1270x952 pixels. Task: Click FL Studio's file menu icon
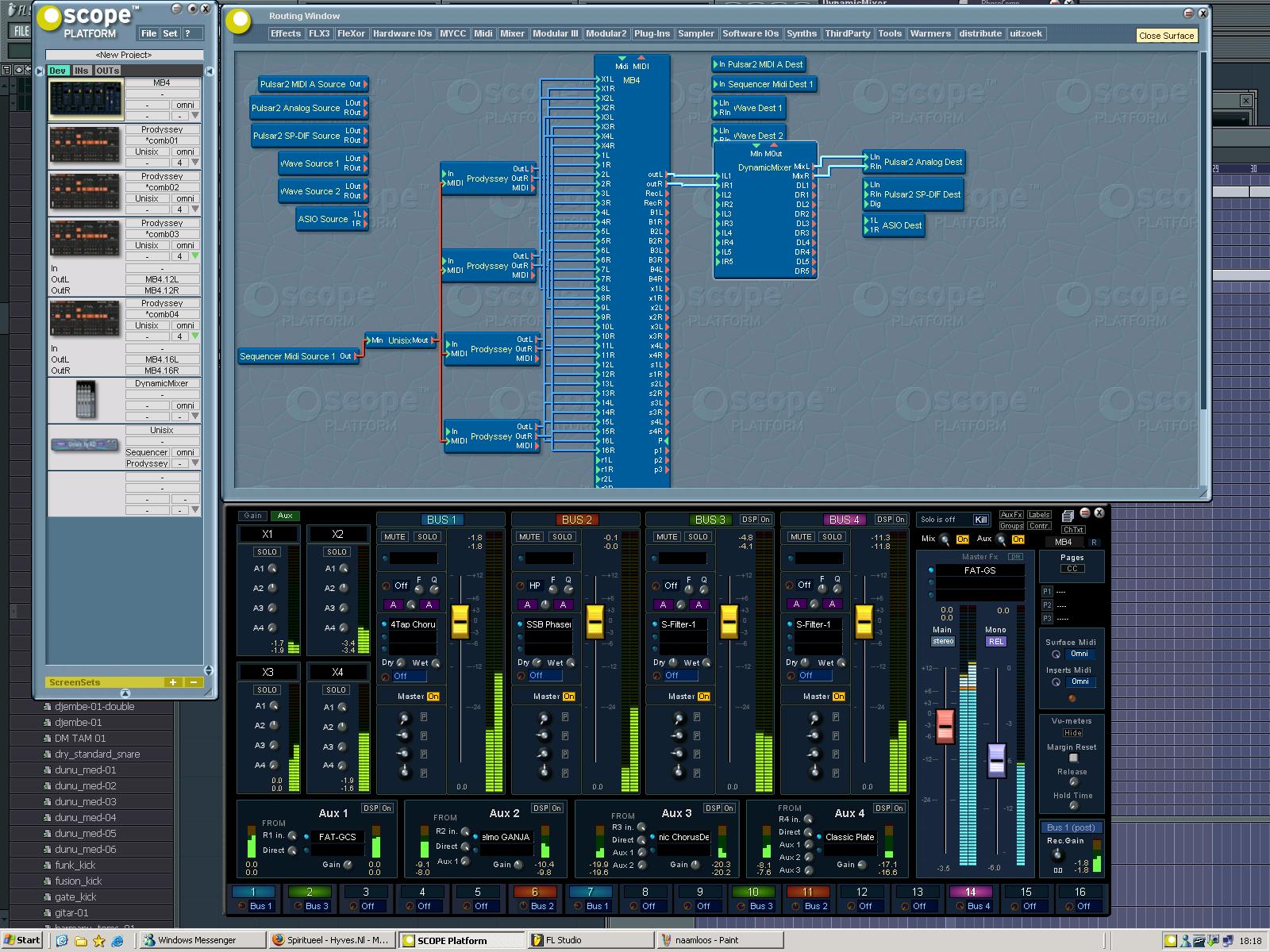21,31
